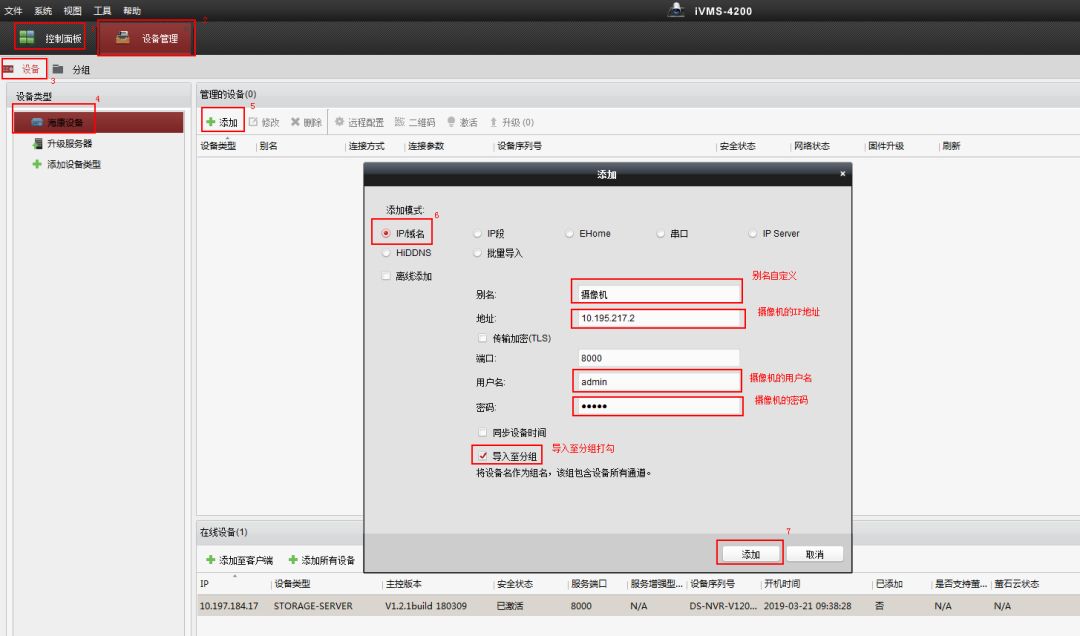1080x636 pixels.
Task: Sort by the 别名 column header
Action: (269, 146)
